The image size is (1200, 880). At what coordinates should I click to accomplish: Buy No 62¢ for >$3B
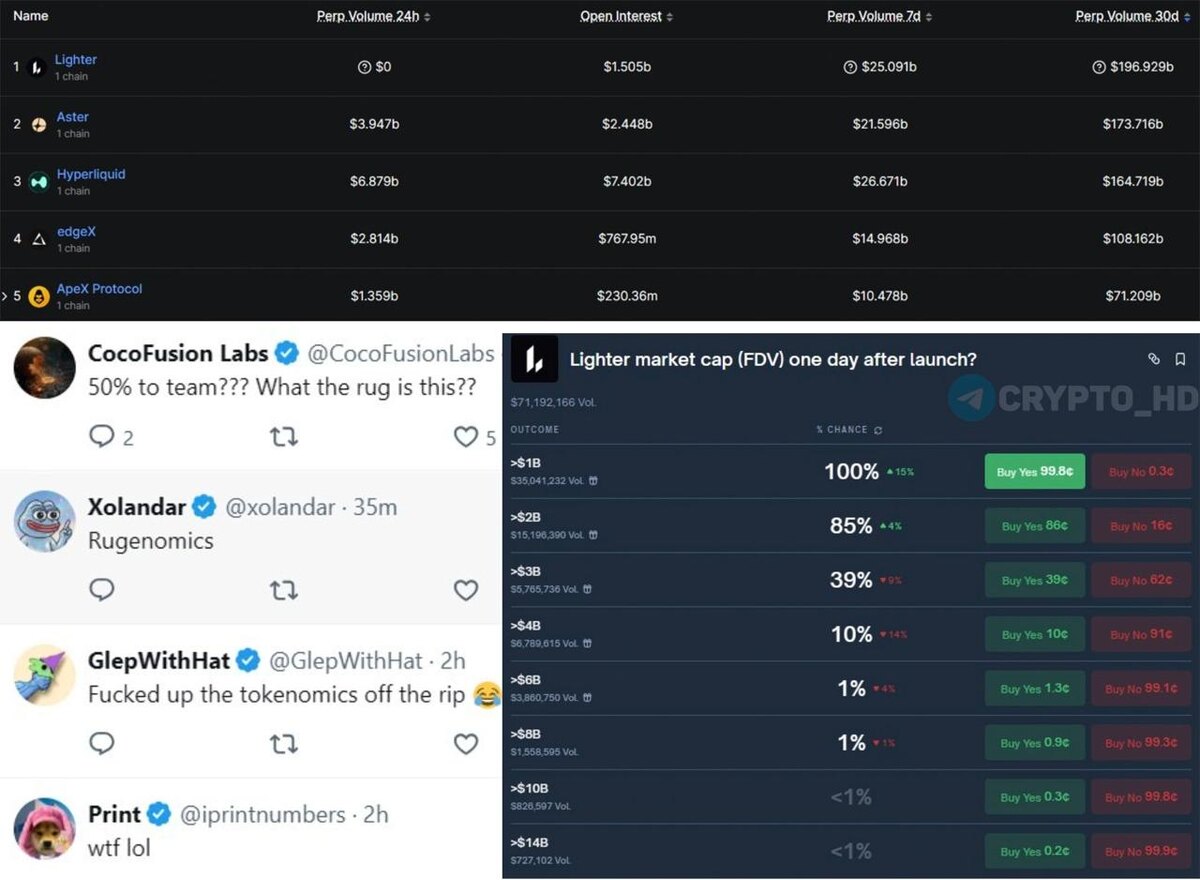pyautogui.click(x=1141, y=580)
